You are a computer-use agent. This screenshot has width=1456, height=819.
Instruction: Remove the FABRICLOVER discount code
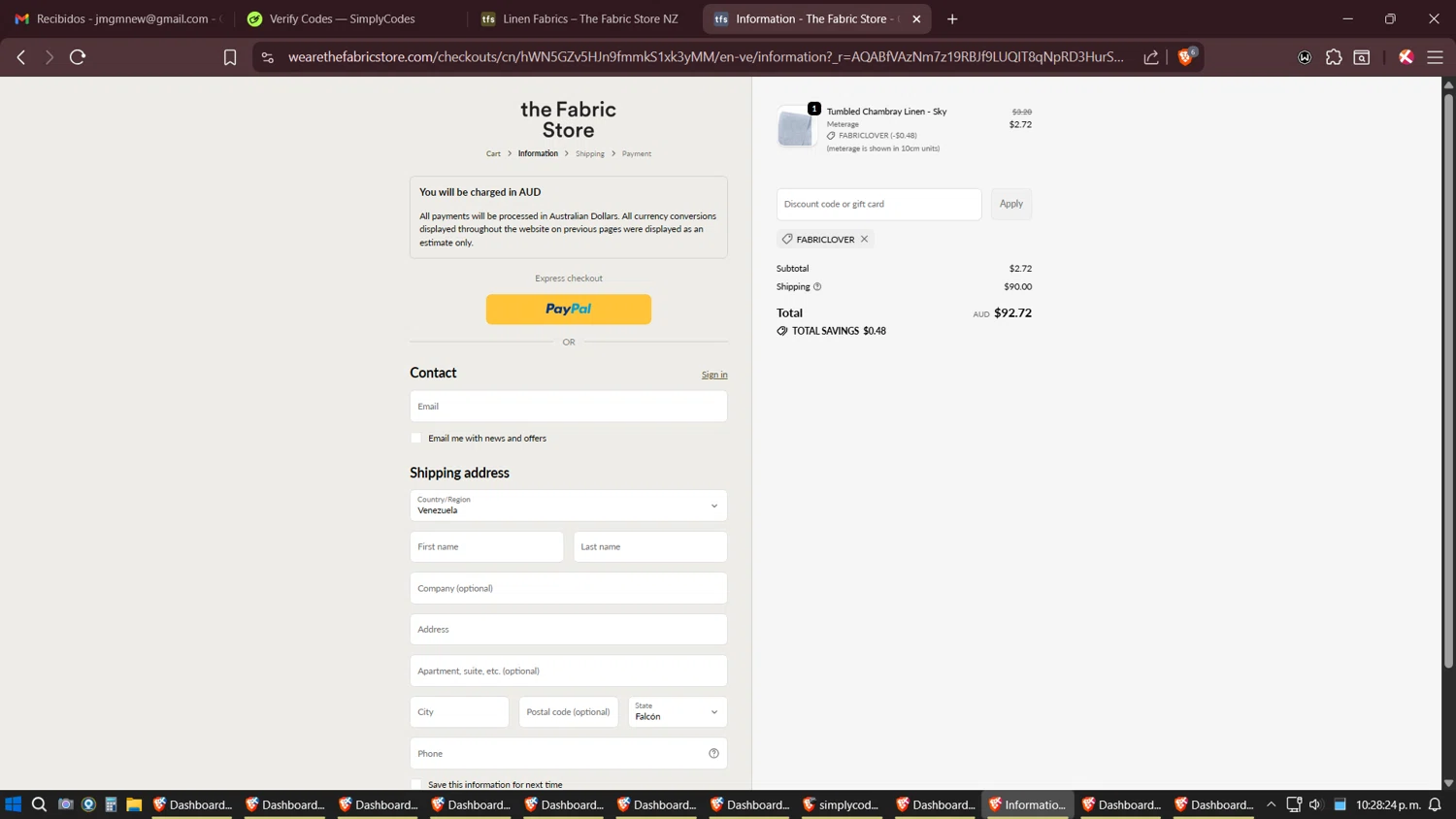pos(864,239)
